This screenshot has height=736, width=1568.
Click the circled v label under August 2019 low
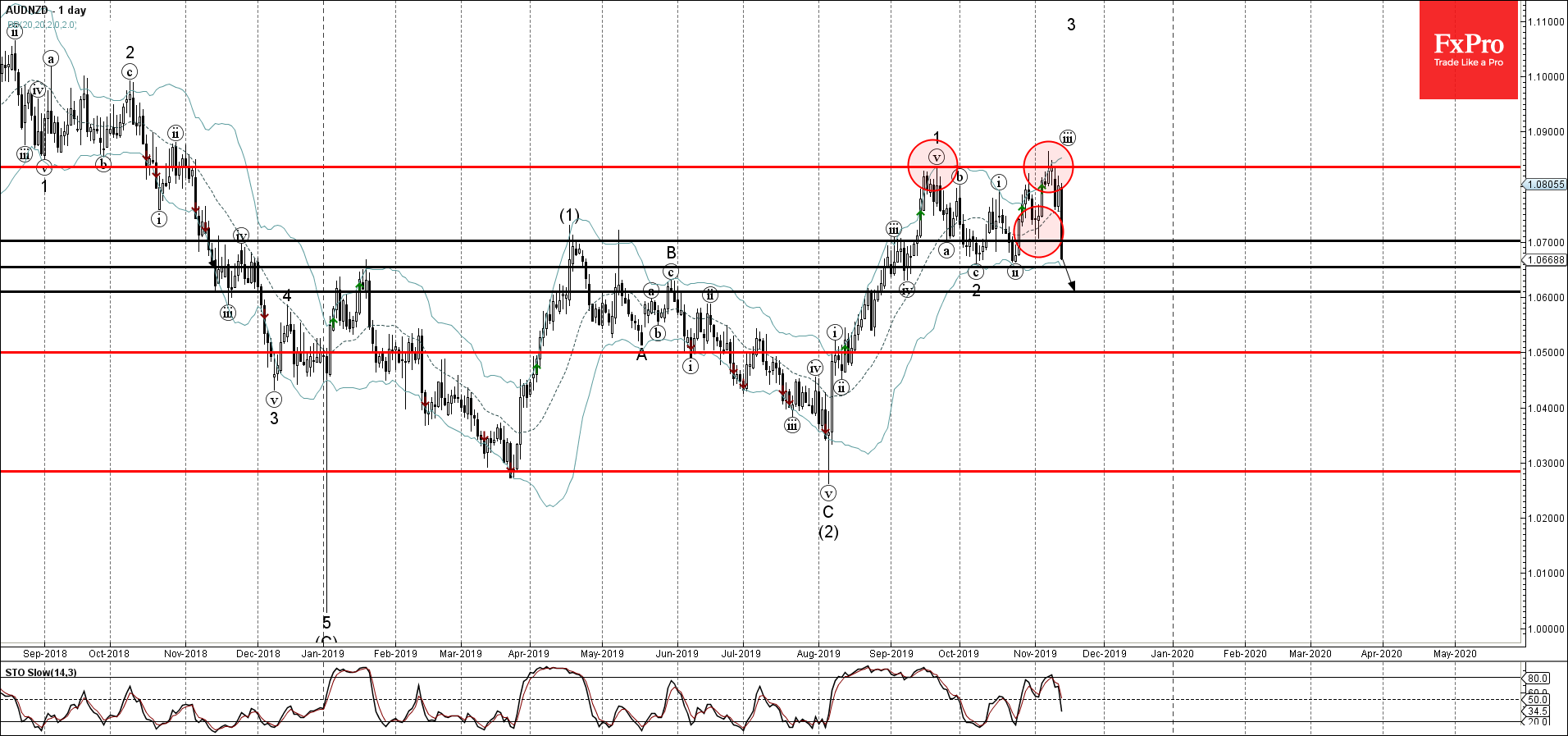(x=828, y=493)
